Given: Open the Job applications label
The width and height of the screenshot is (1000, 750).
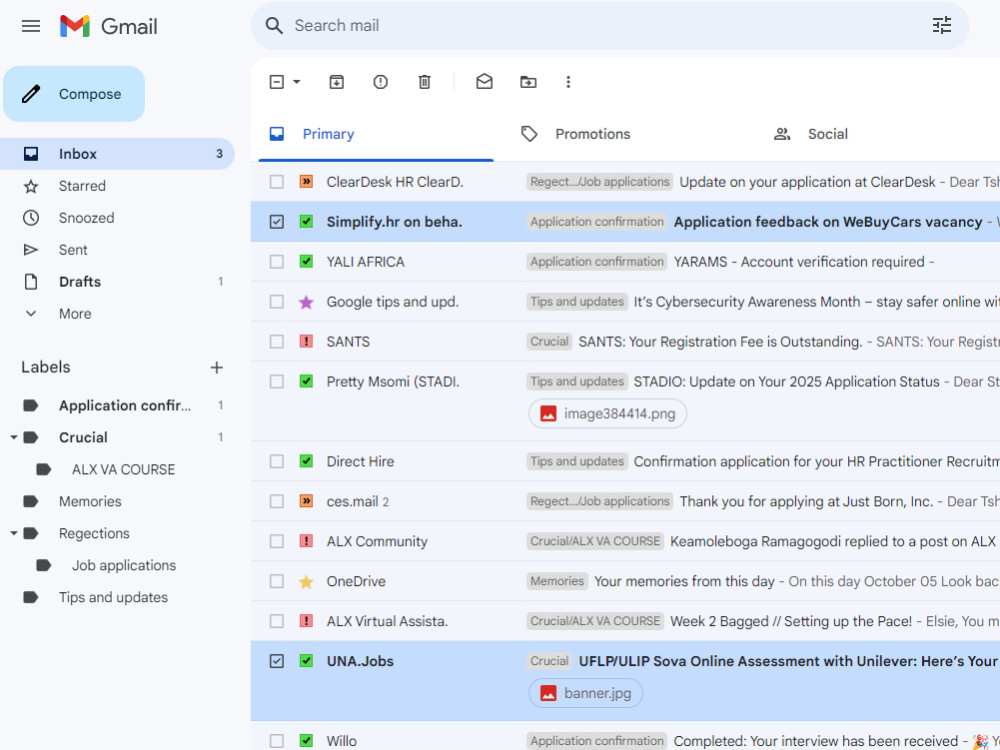Looking at the screenshot, I should coord(124,565).
